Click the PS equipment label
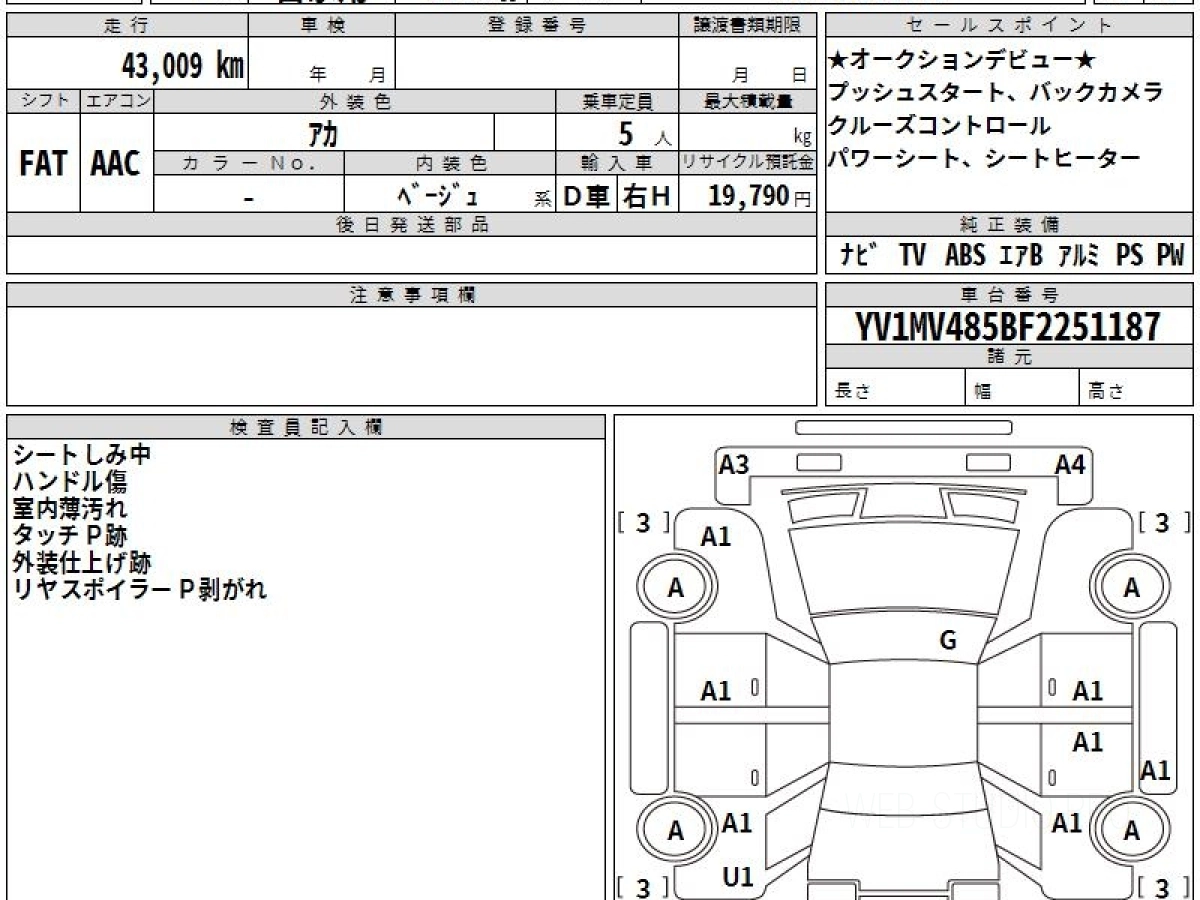This screenshot has width=1200, height=900. coord(1130,256)
